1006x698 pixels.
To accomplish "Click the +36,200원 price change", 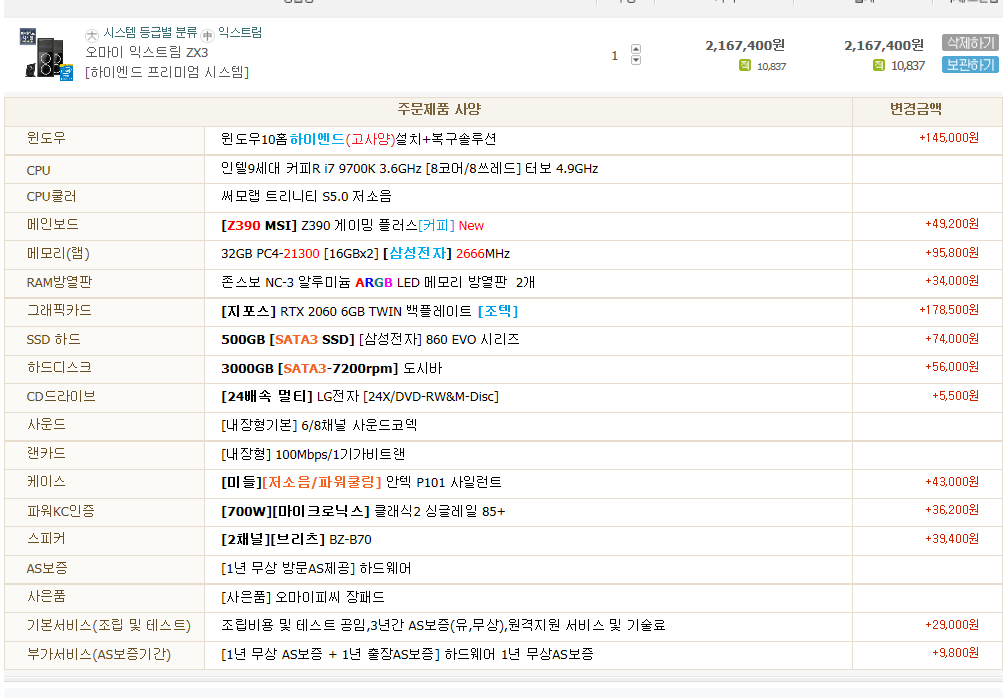I will click(952, 510).
